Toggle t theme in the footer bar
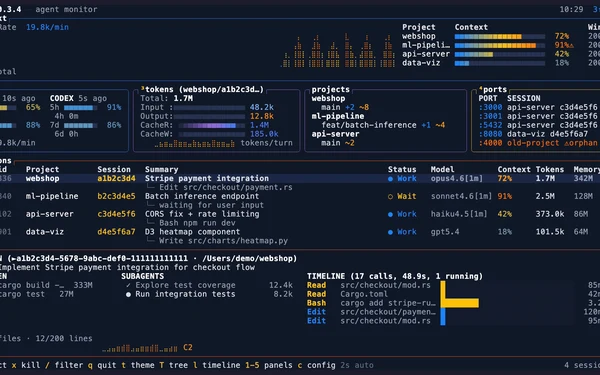The image size is (600, 375). point(138,365)
